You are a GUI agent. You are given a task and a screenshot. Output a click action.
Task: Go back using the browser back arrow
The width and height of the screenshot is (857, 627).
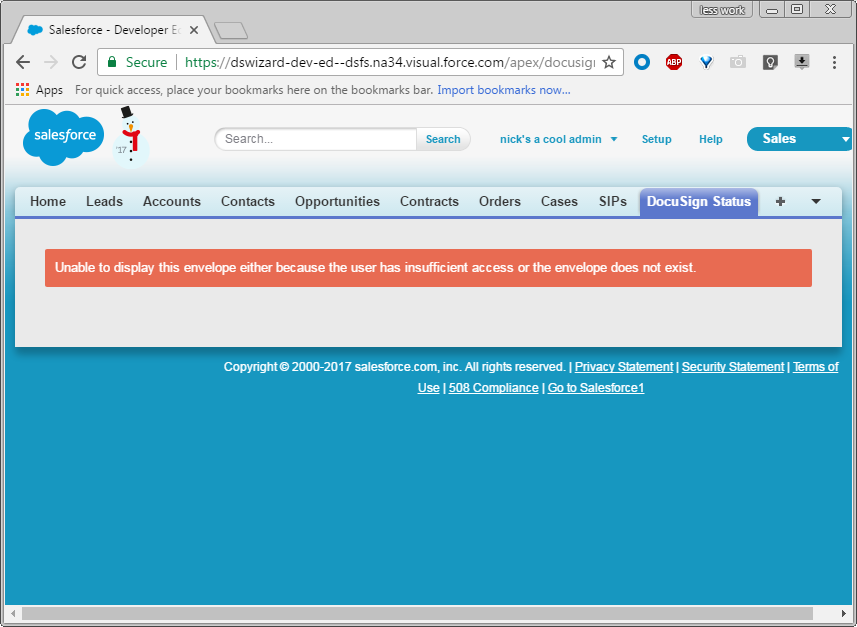[x=23, y=62]
